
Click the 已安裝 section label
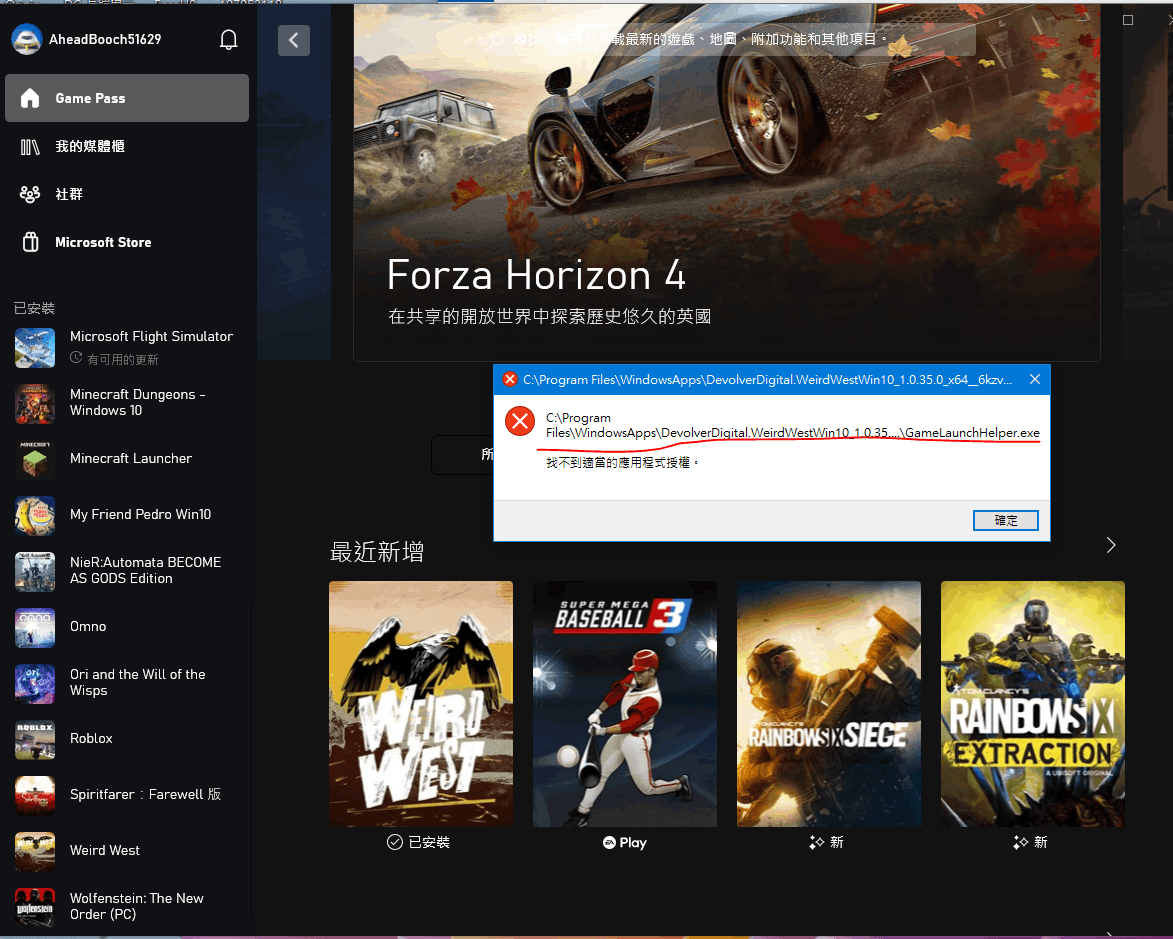[34, 308]
